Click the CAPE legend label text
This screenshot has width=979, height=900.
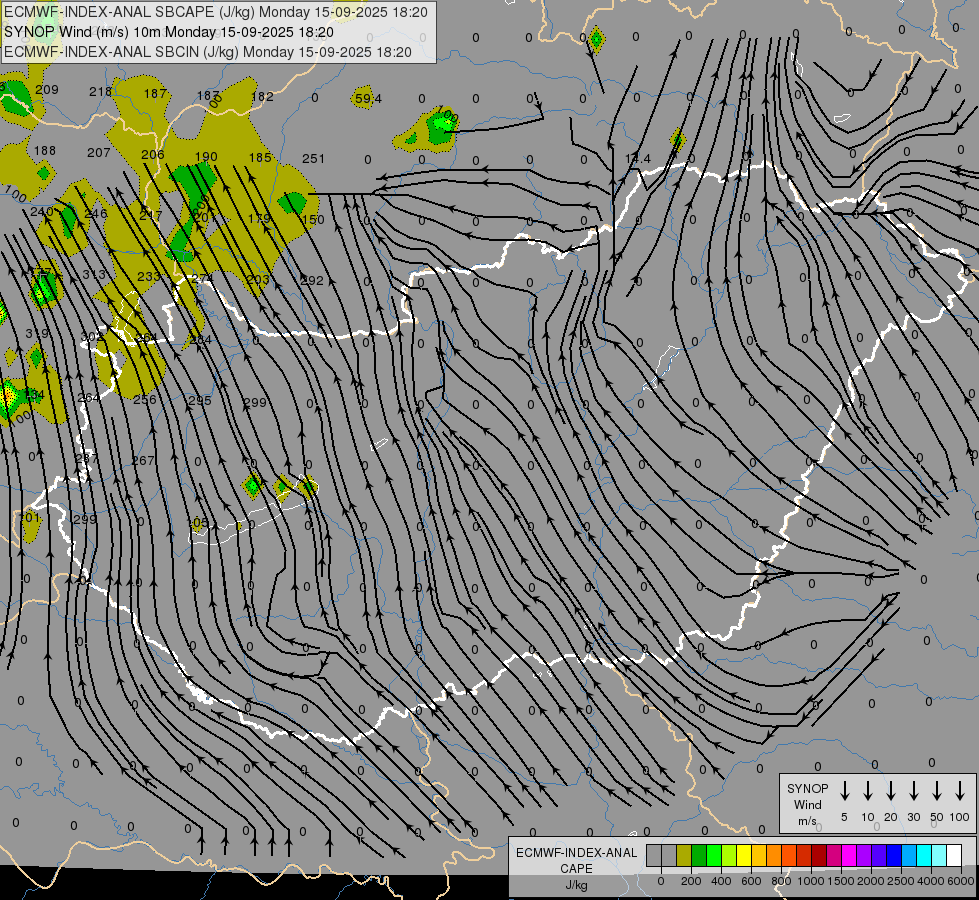(x=576, y=868)
